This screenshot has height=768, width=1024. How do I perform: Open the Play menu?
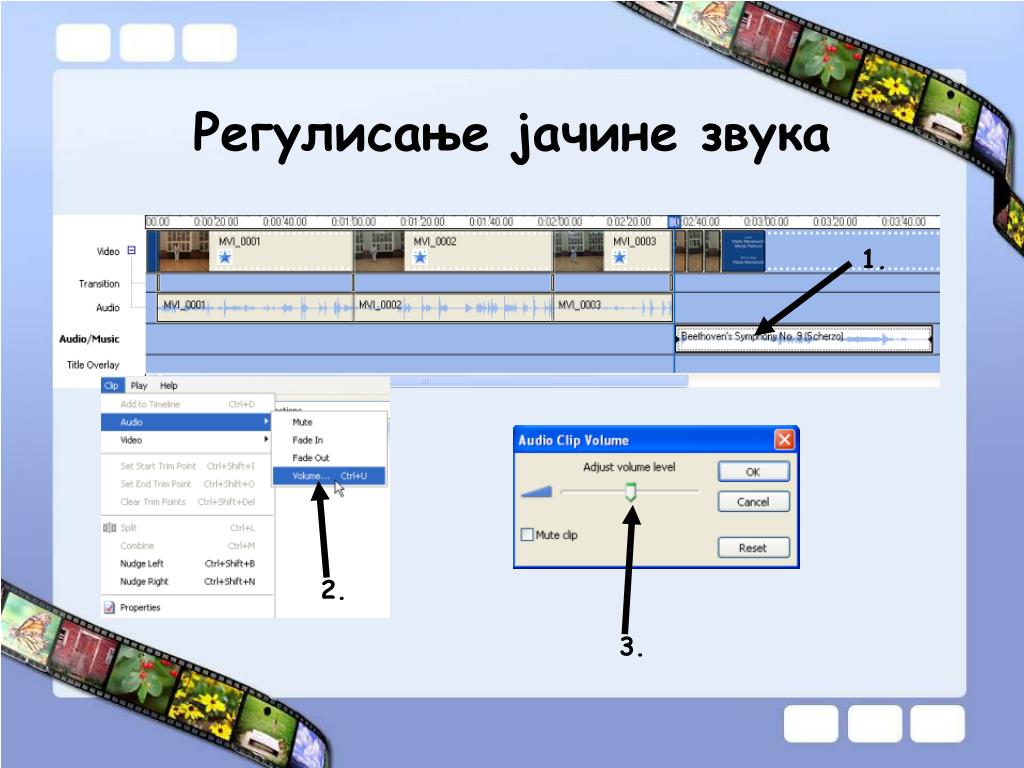pos(138,385)
